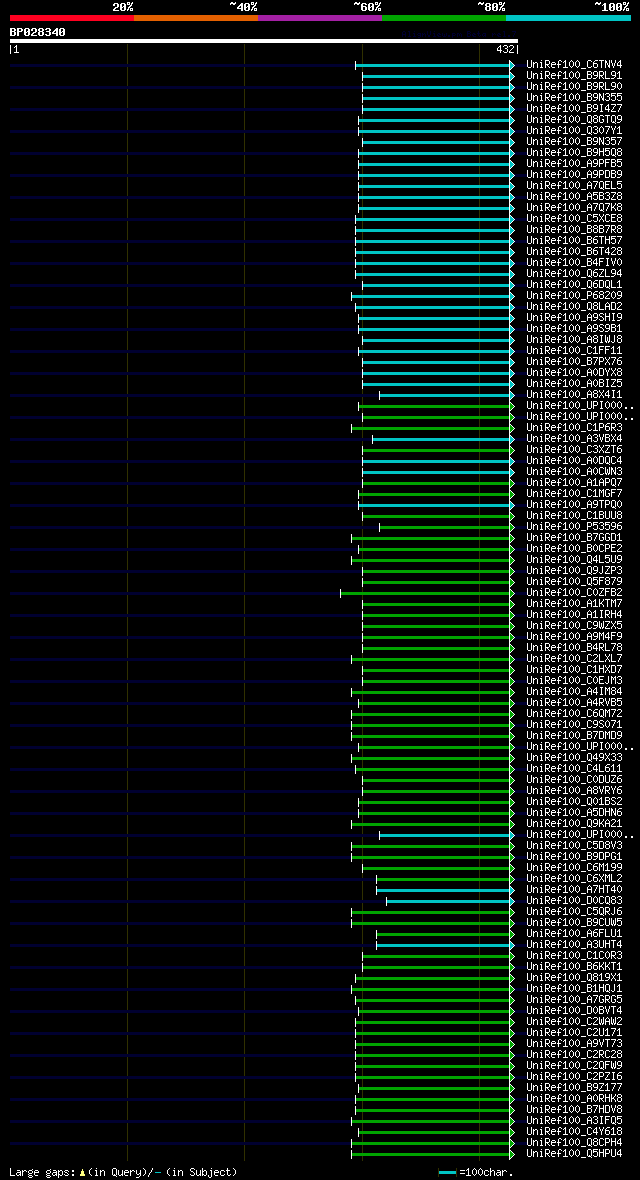The height and width of the screenshot is (1180, 640).
Task: Click the UniRef100_B7PX76 label
Action: point(574,362)
